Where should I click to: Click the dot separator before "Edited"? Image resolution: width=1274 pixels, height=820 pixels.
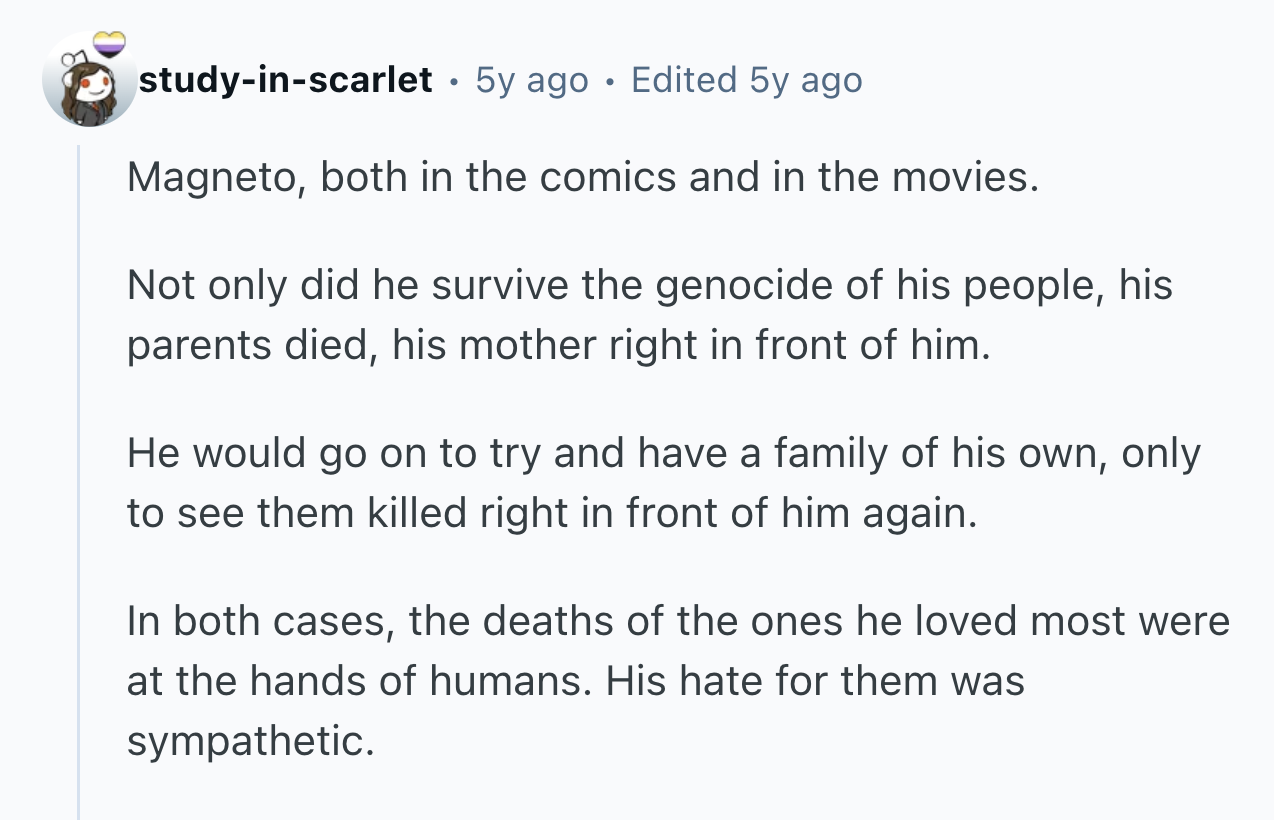click(610, 80)
